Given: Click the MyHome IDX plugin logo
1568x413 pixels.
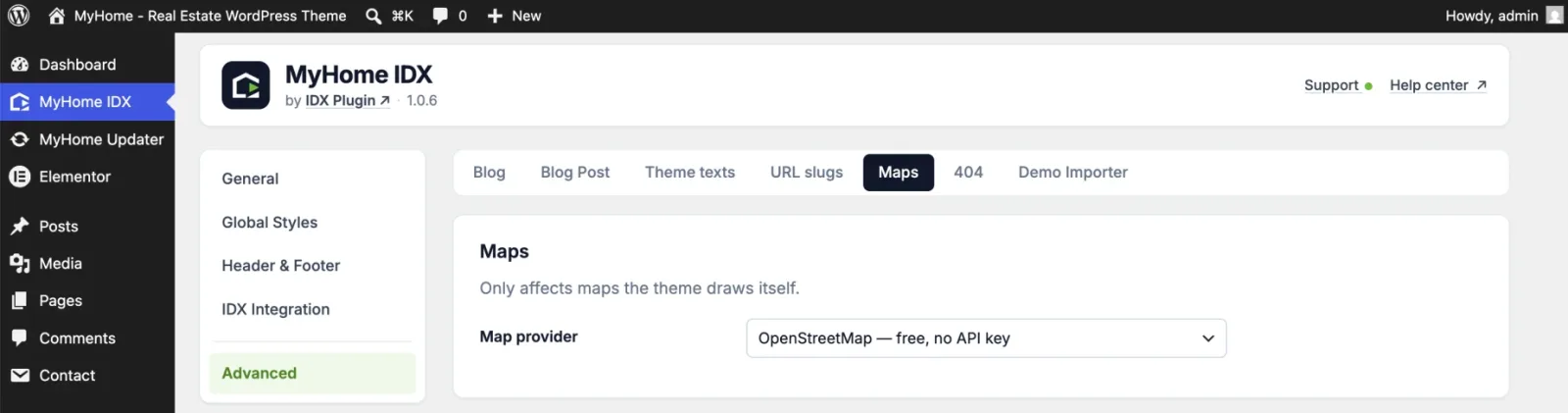Looking at the screenshot, I should tap(245, 85).
